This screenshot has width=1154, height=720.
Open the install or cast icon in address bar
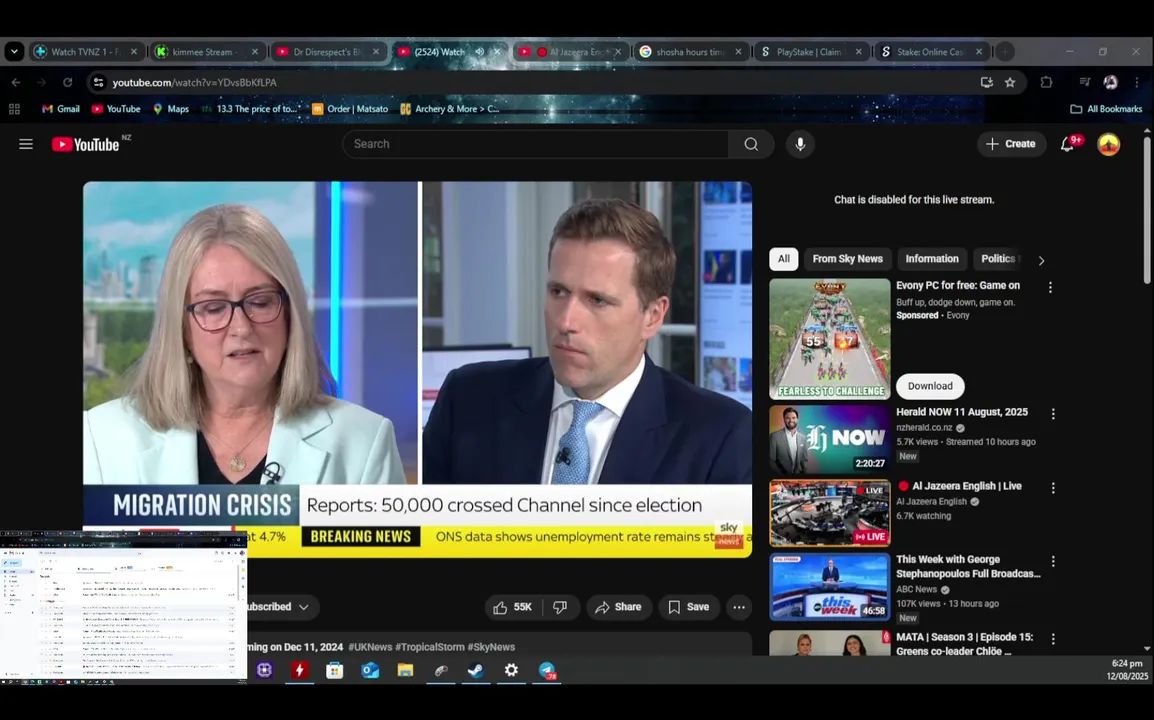[986, 82]
